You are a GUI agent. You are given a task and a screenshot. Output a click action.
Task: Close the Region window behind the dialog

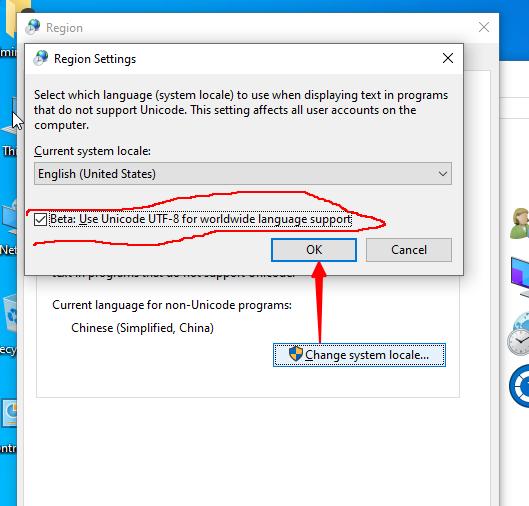484,27
